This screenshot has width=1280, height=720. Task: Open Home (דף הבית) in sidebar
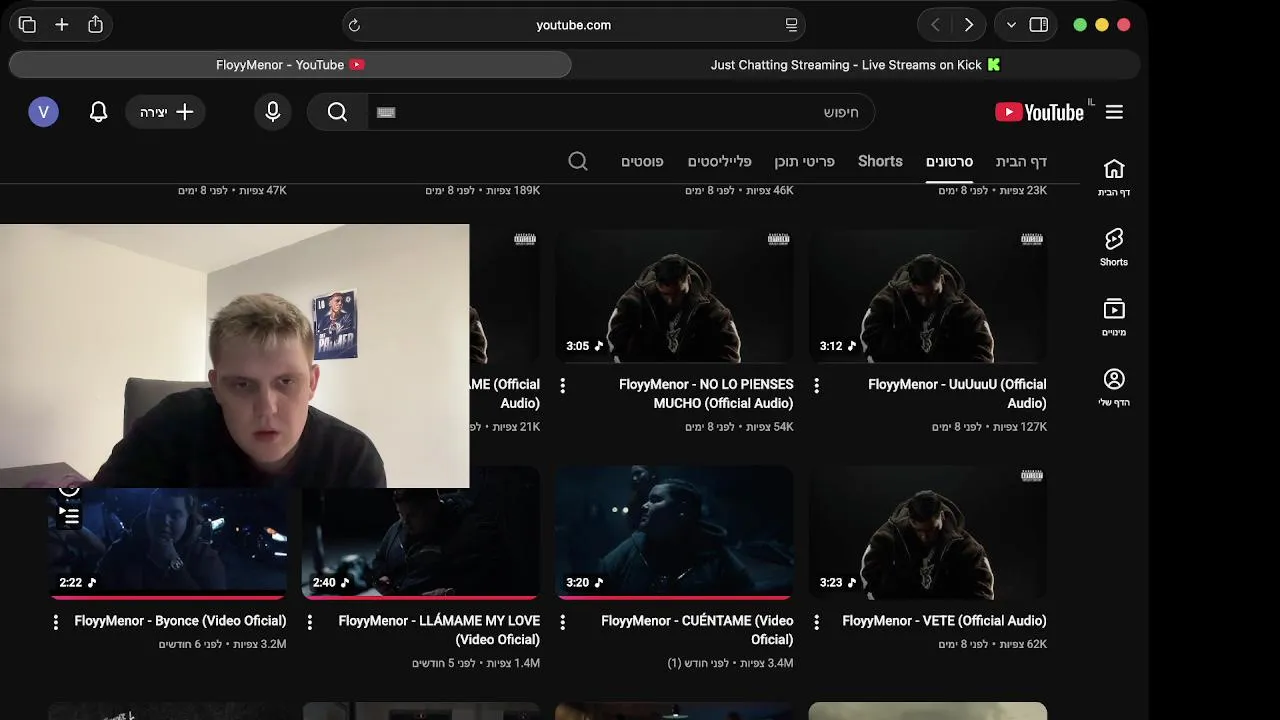click(x=1114, y=178)
